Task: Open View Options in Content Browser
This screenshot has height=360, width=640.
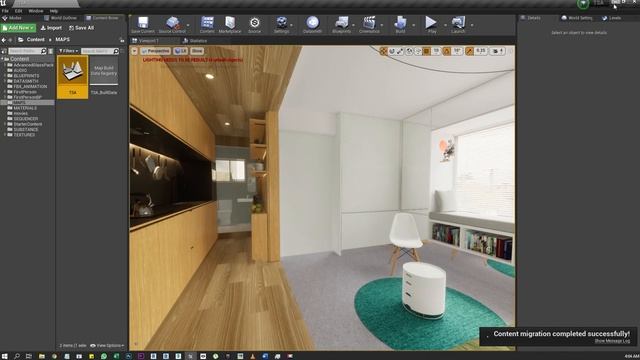Action: click(107, 345)
